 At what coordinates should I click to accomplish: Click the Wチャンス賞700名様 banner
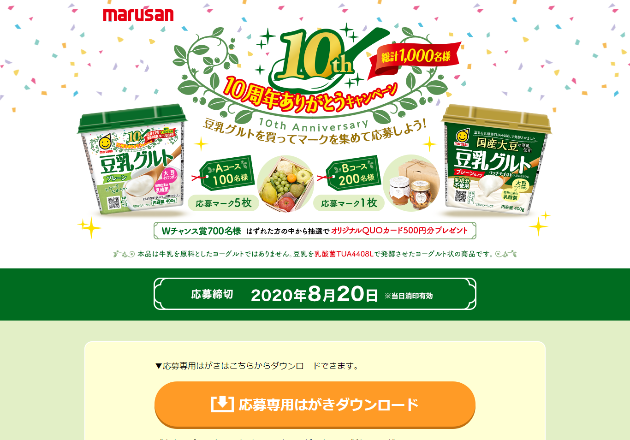315,231
